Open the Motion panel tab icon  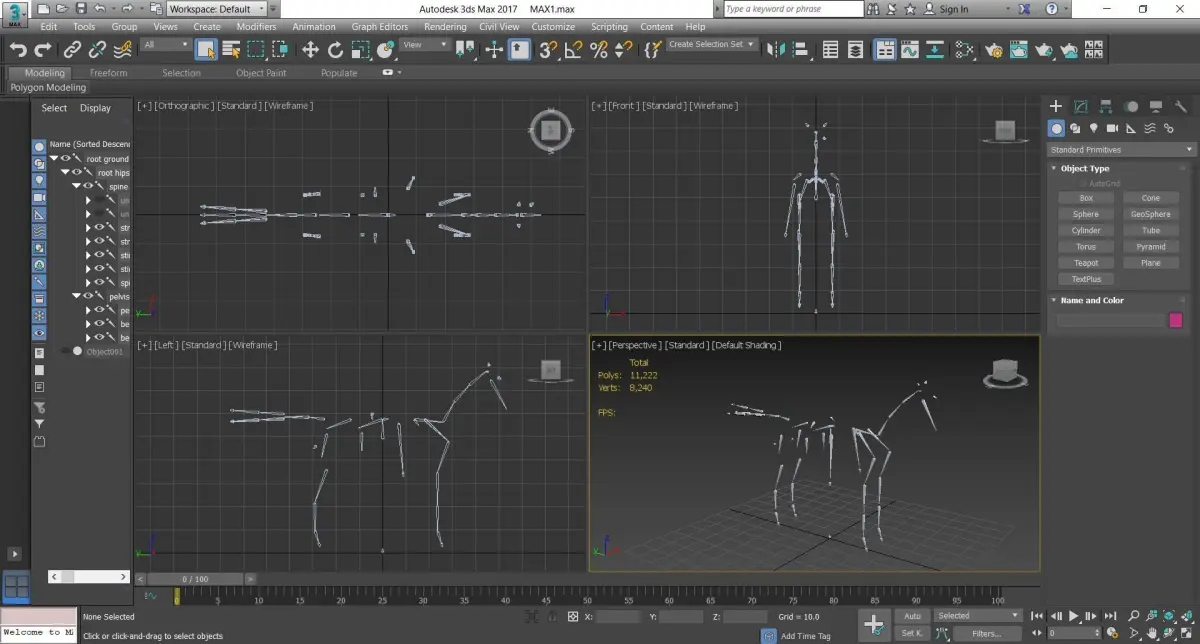tap(1131, 106)
